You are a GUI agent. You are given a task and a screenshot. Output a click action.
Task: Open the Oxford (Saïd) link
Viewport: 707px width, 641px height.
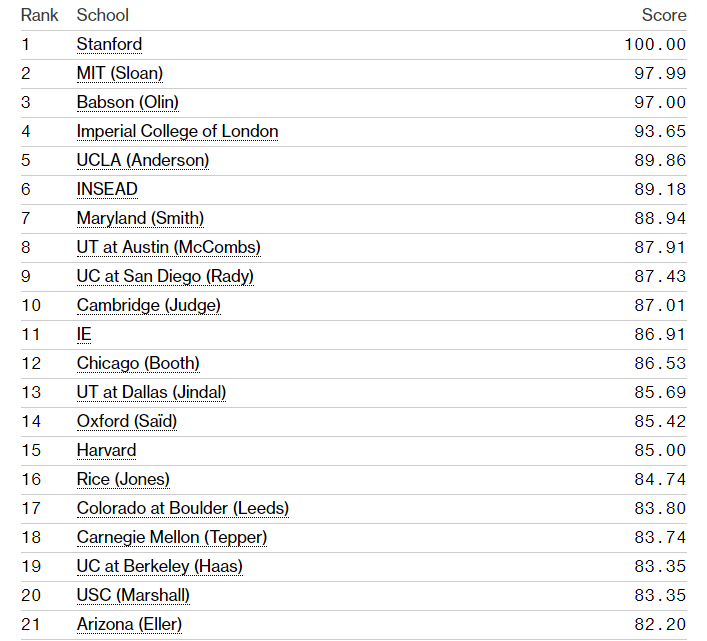point(126,421)
